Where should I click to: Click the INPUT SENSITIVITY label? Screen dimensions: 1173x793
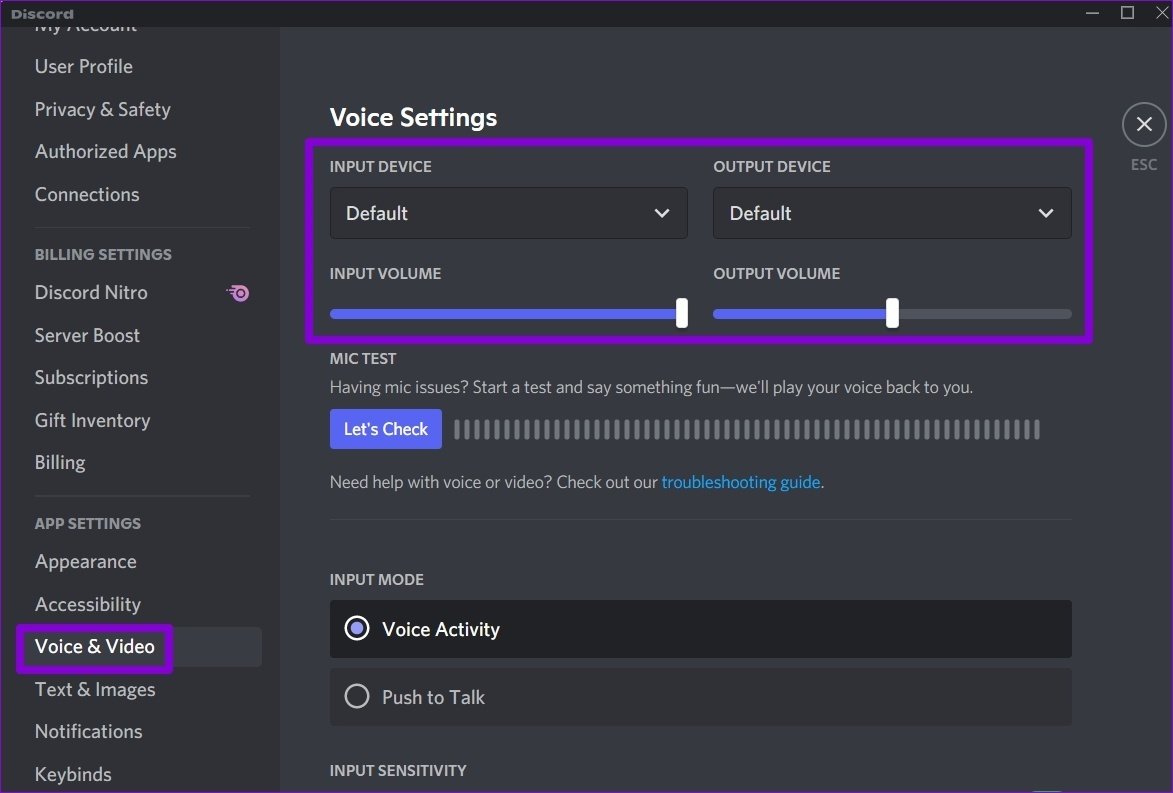point(398,771)
